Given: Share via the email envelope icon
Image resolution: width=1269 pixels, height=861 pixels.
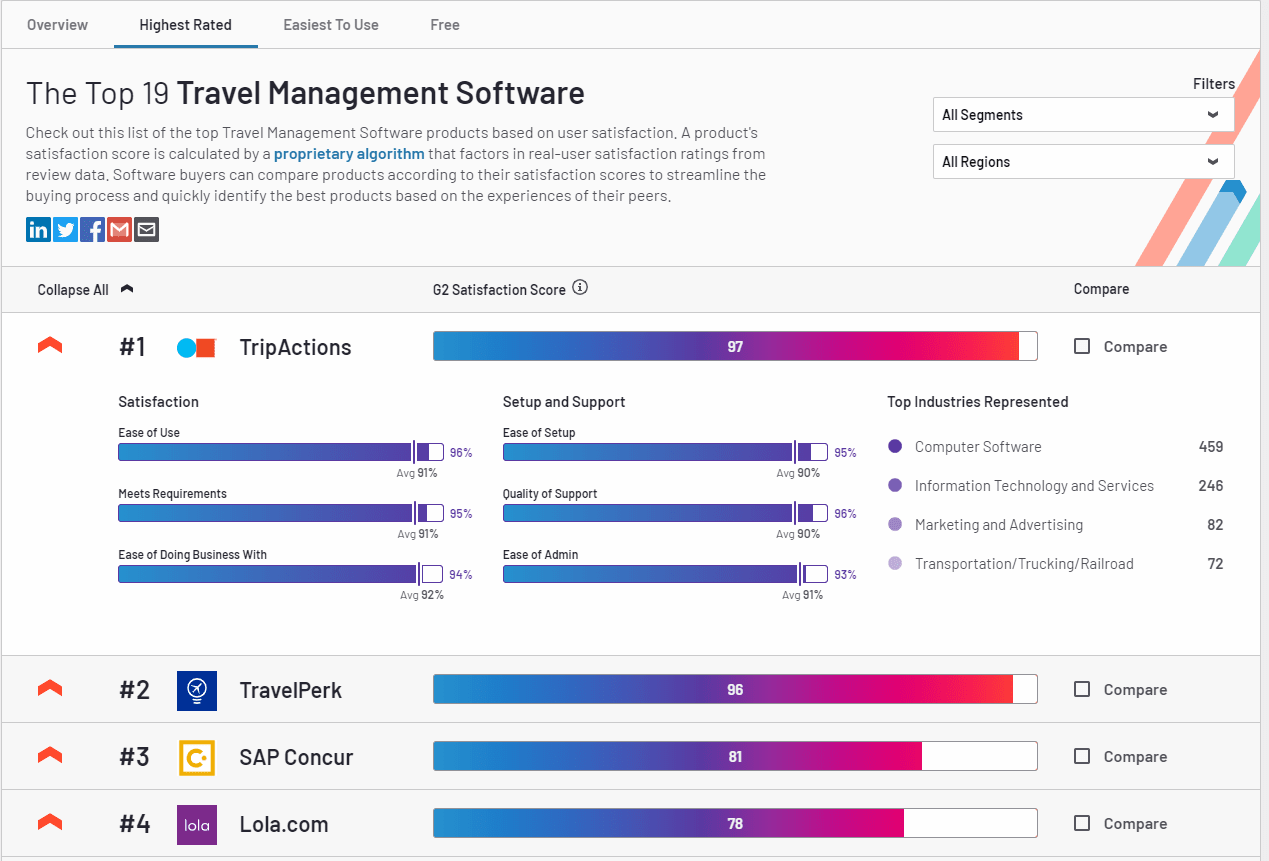Looking at the screenshot, I should [147, 230].
